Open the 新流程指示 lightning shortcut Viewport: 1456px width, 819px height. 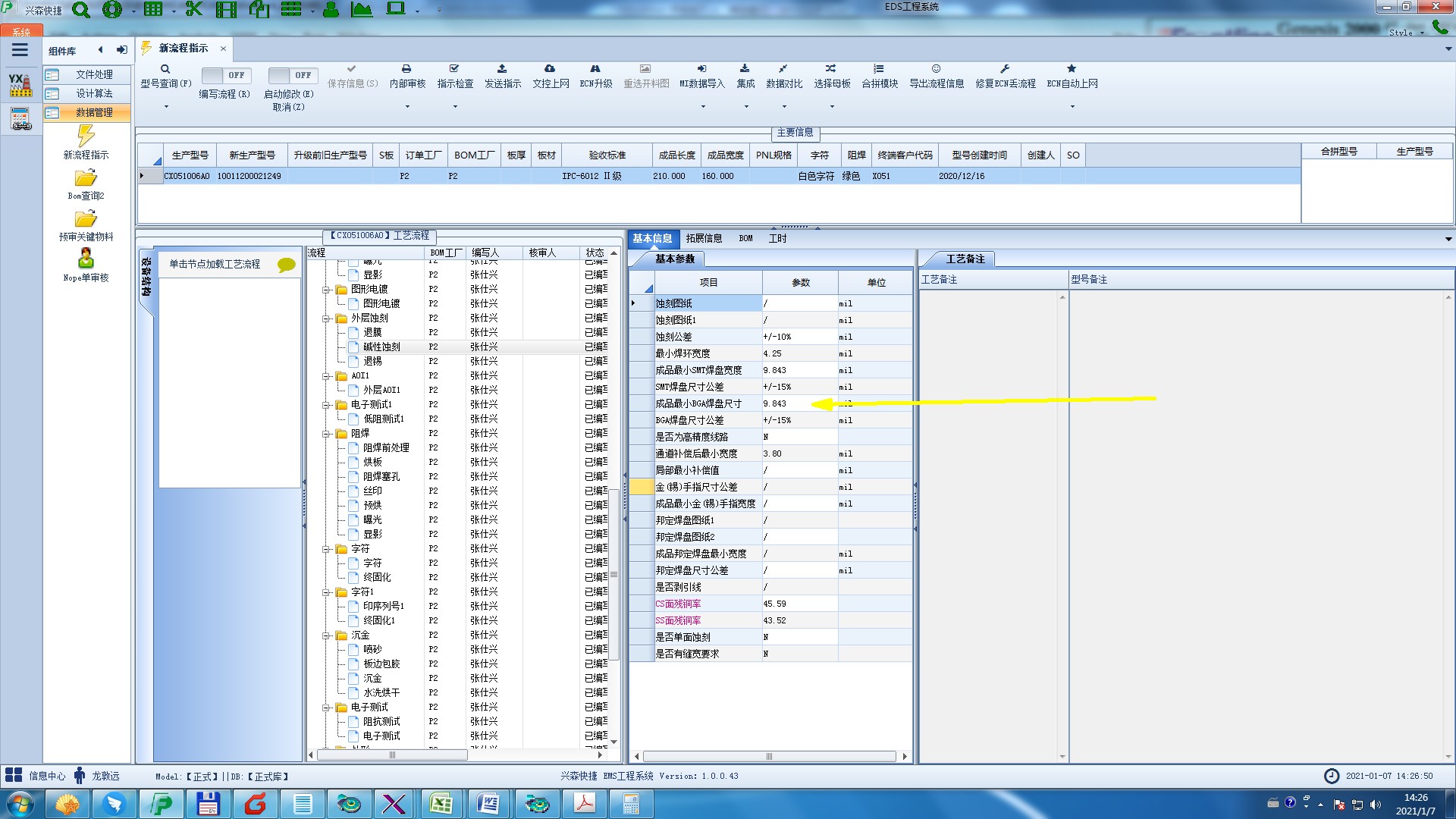click(x=86, y=137)
